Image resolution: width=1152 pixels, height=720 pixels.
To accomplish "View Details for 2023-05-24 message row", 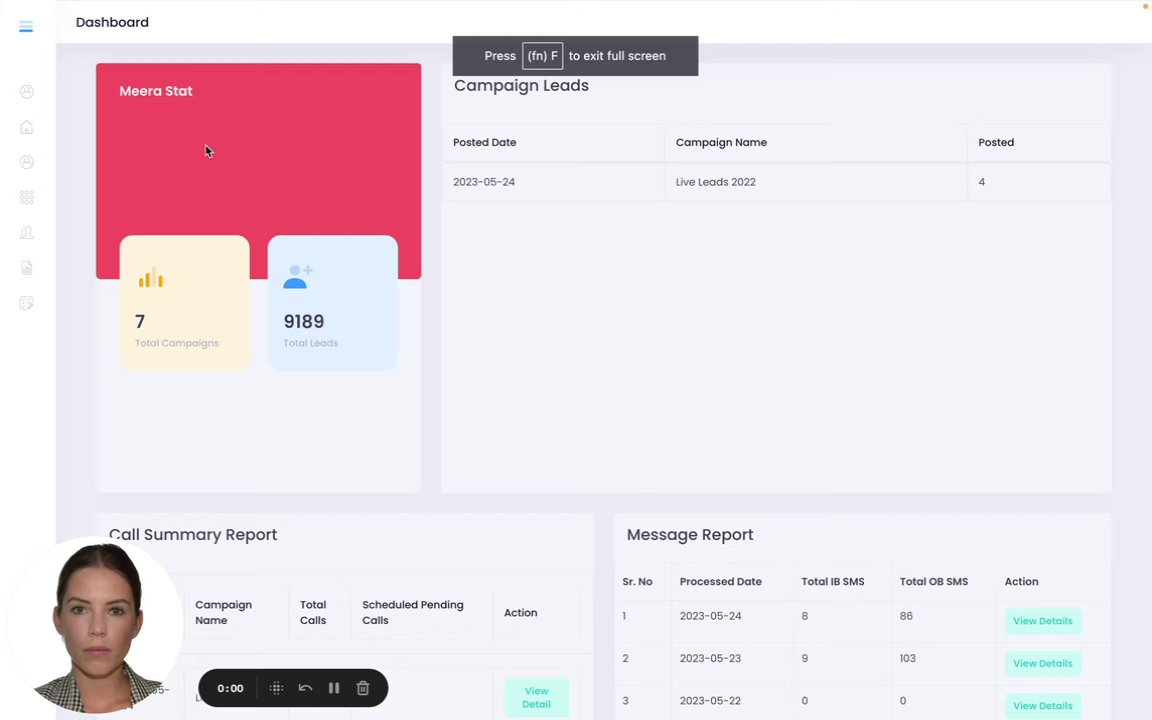I will [x=1043, y=621].
